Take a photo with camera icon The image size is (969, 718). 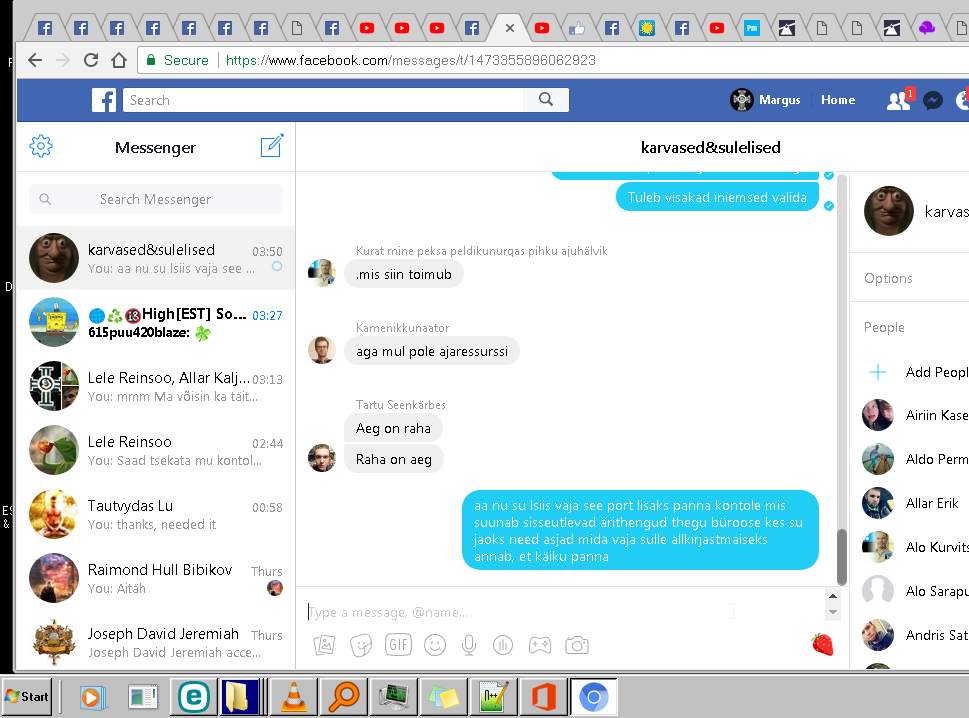tap(577, 646)
